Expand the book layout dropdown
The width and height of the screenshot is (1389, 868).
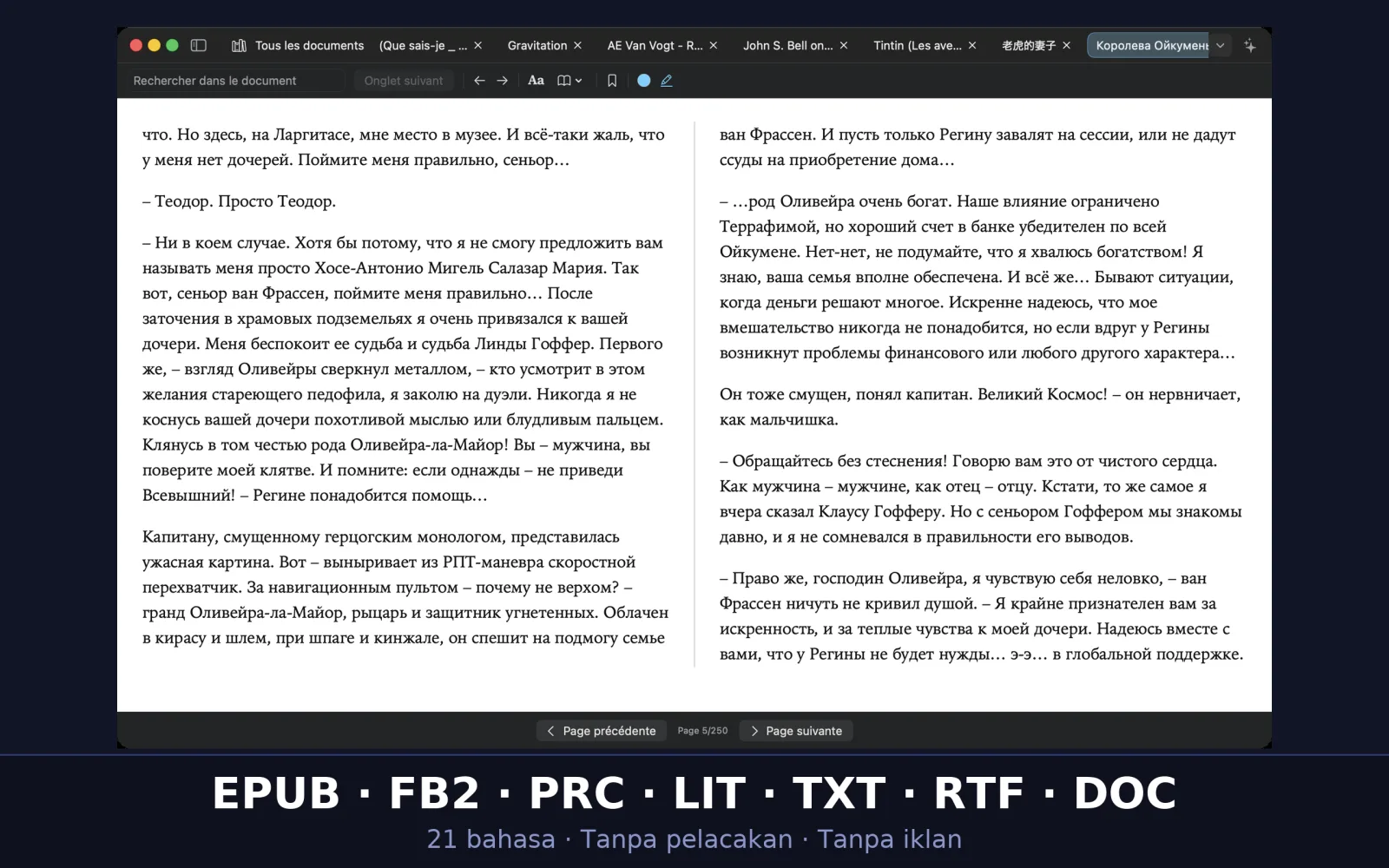point(569,80)
